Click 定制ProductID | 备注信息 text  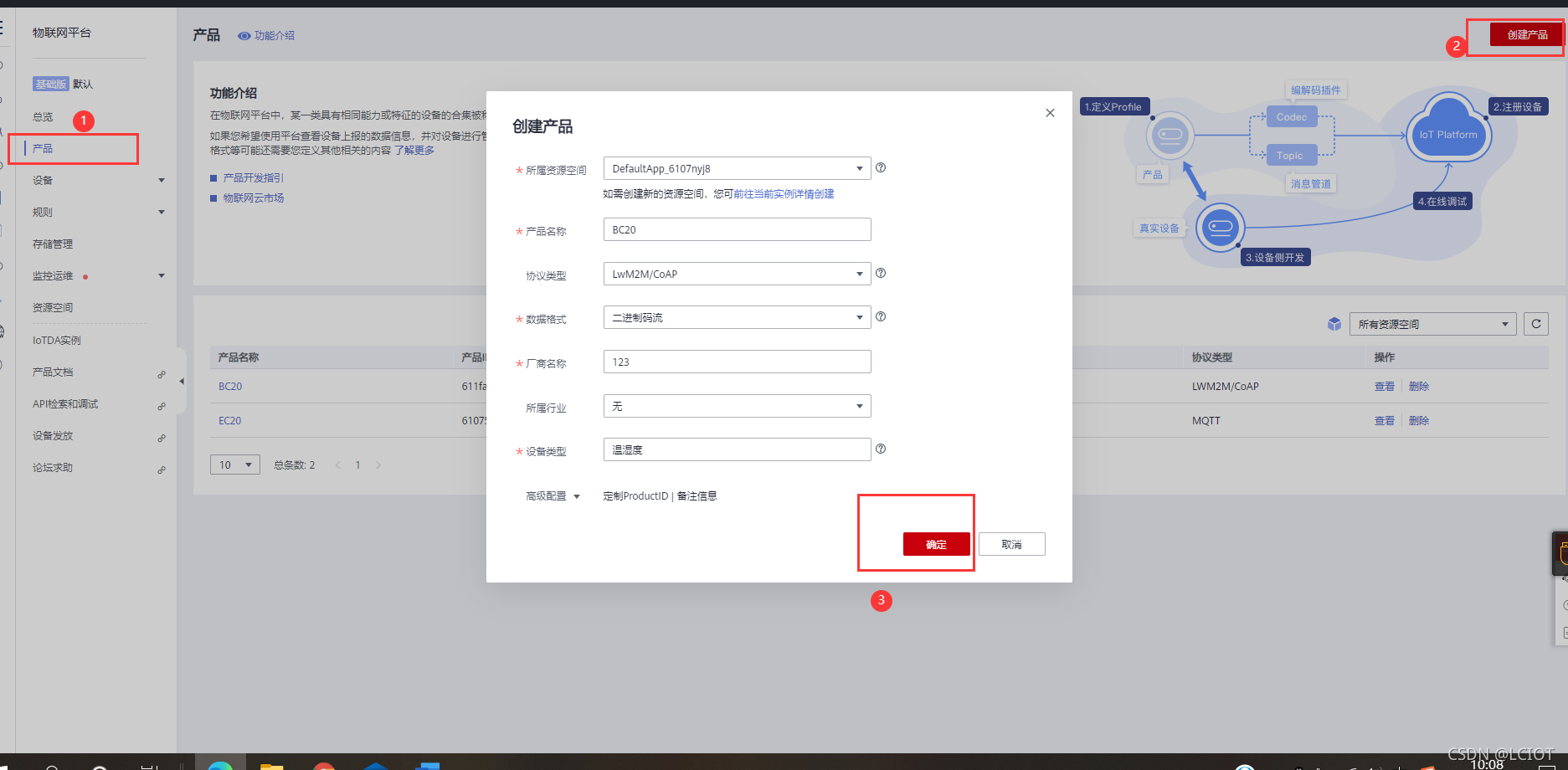click(660, 496)
